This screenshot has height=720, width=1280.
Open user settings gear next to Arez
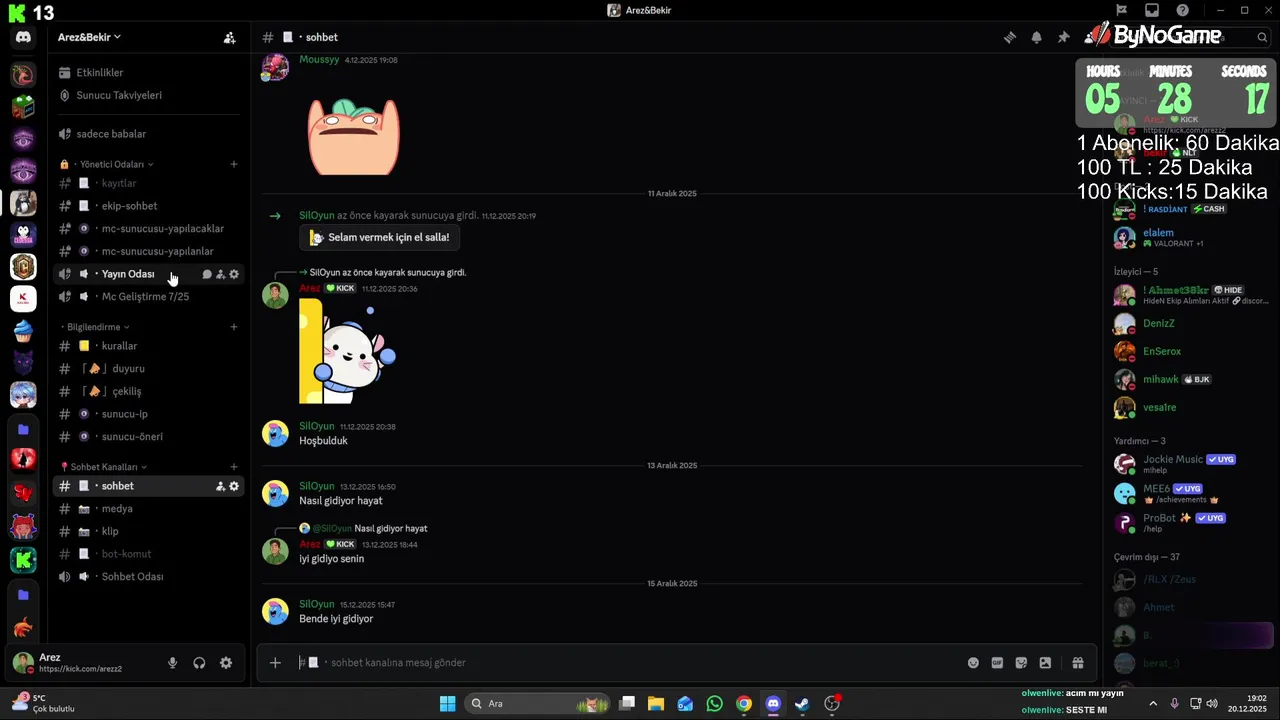(x=226, y=663)
